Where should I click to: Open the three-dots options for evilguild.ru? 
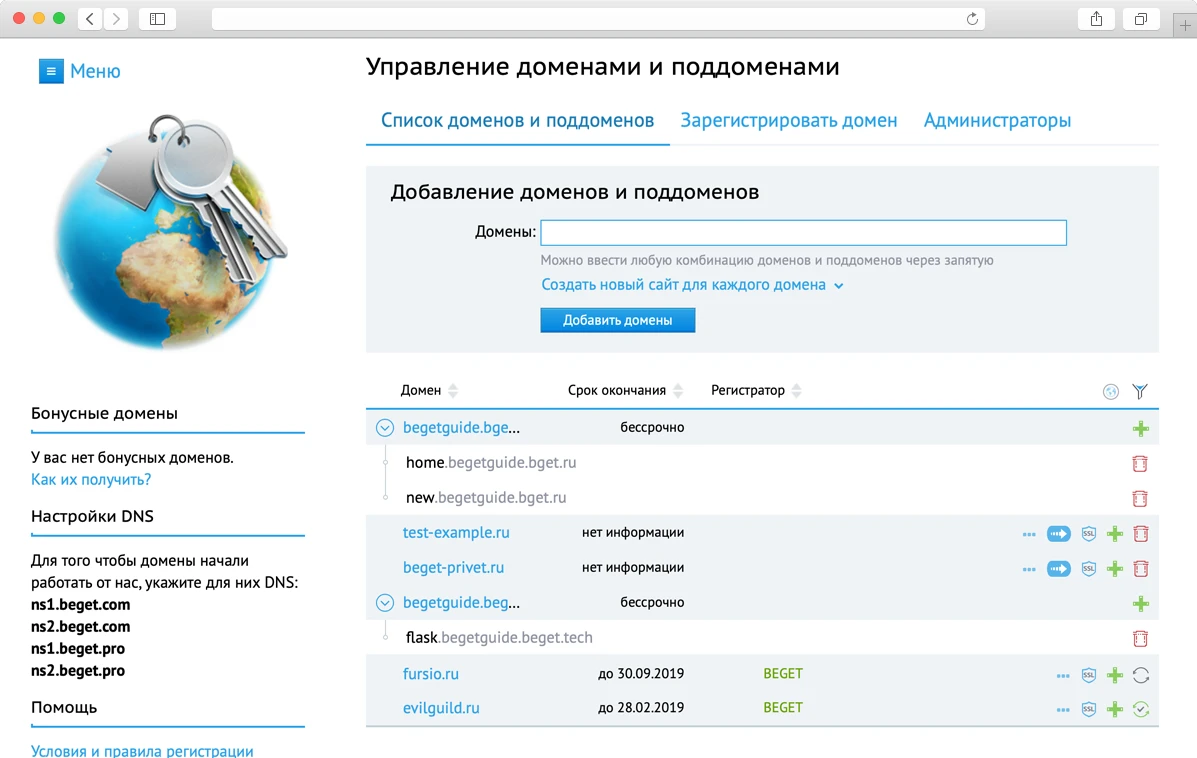click(x=1062, y=708)
